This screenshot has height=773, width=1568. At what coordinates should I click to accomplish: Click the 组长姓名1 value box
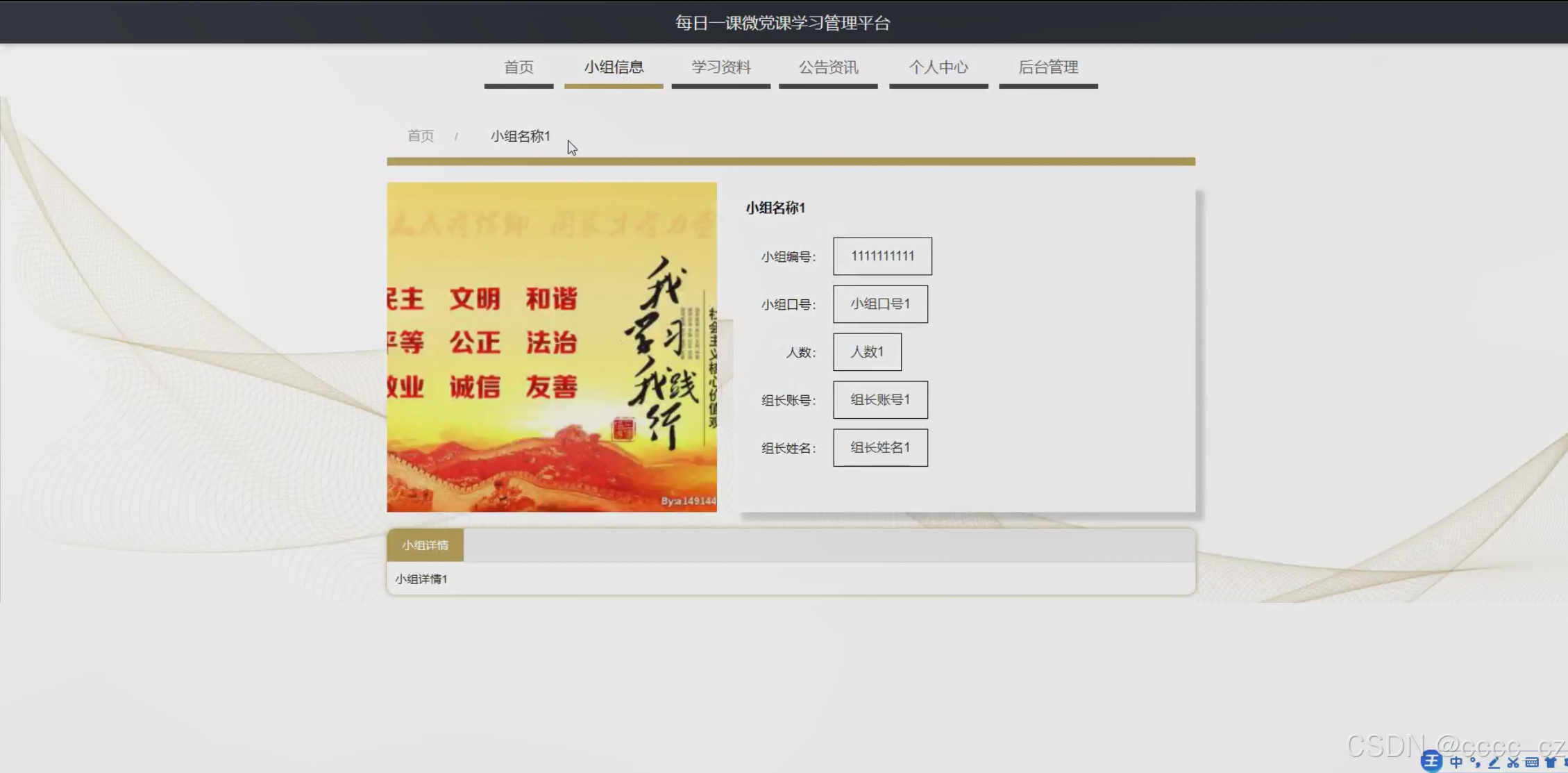point(880,448)
